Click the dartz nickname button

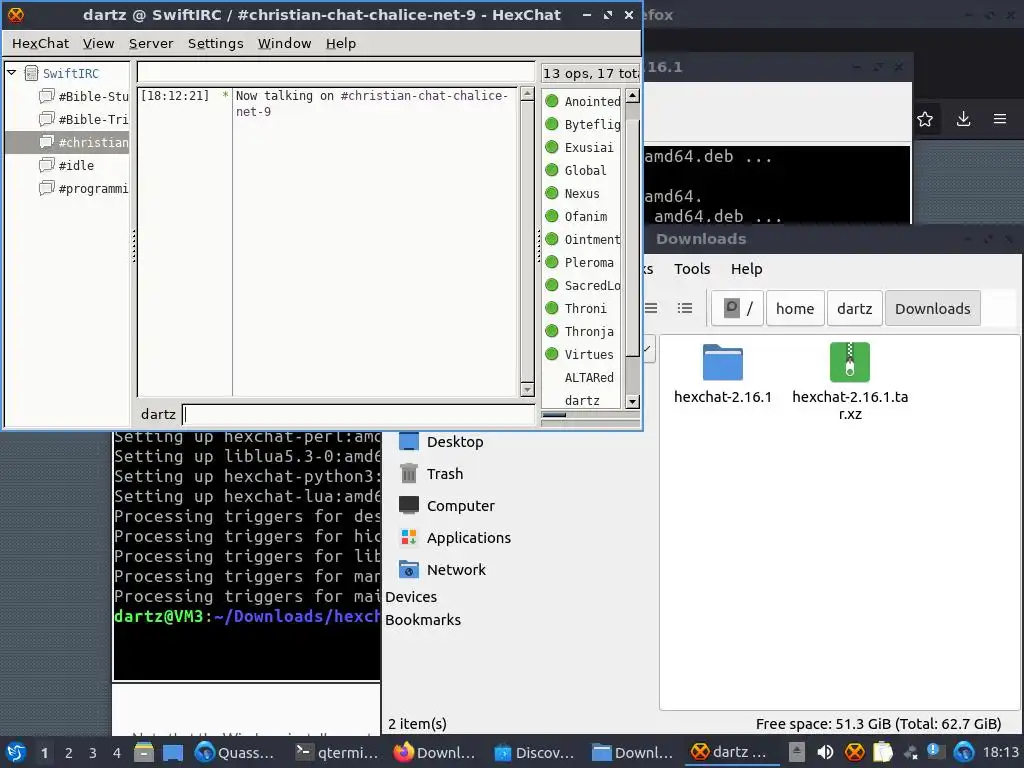(158, 414)
